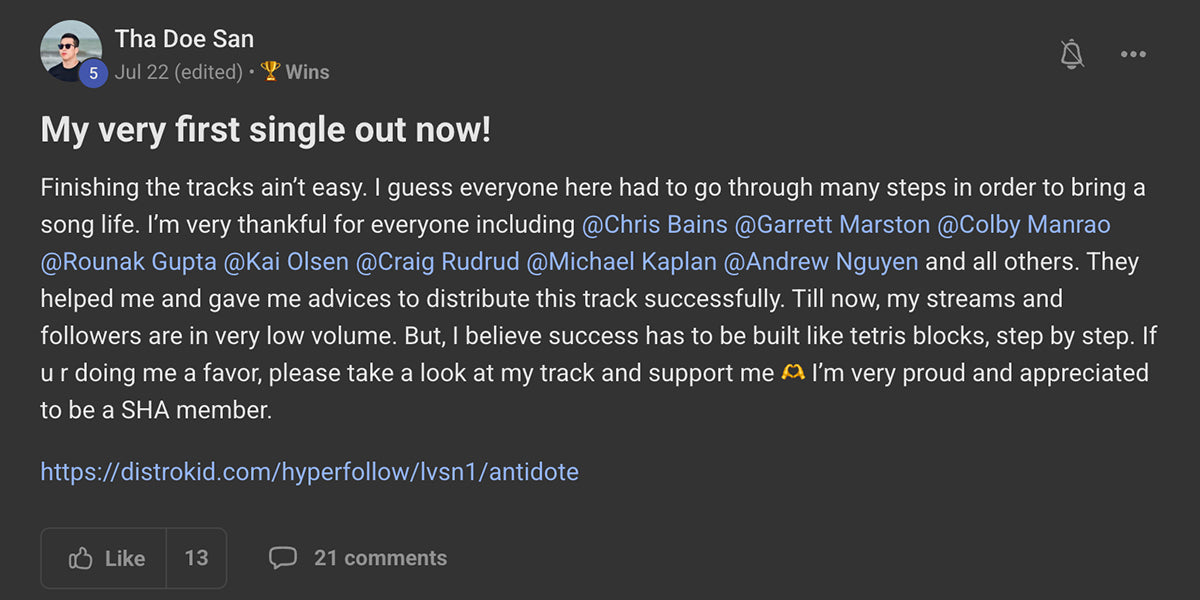Click the @Chris Bains mention
Screen dimensions: 1200x600
tap(654, 224)
